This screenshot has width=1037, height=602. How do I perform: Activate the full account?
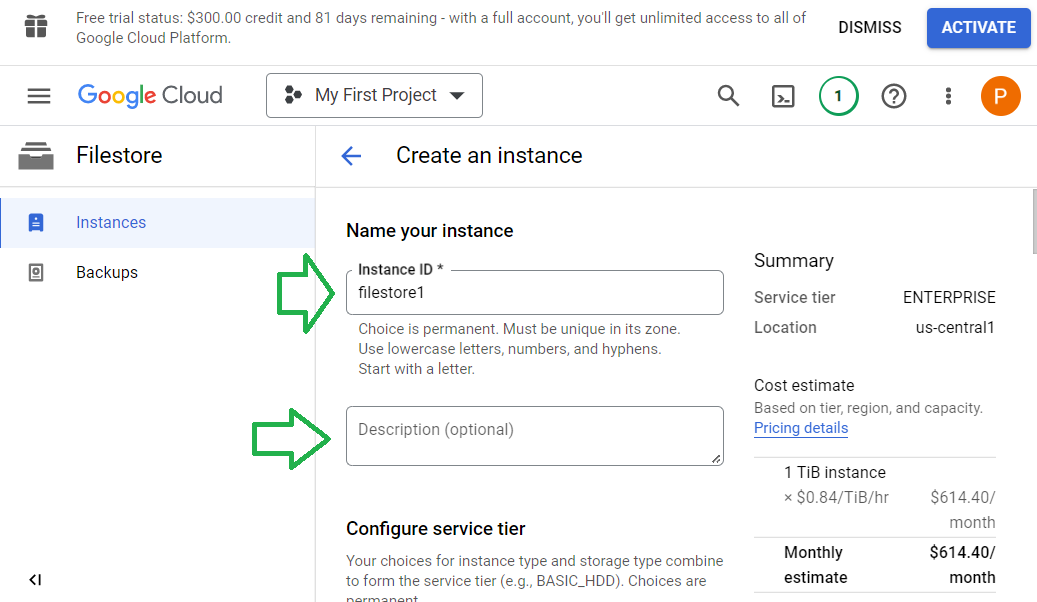click(978, 27)
